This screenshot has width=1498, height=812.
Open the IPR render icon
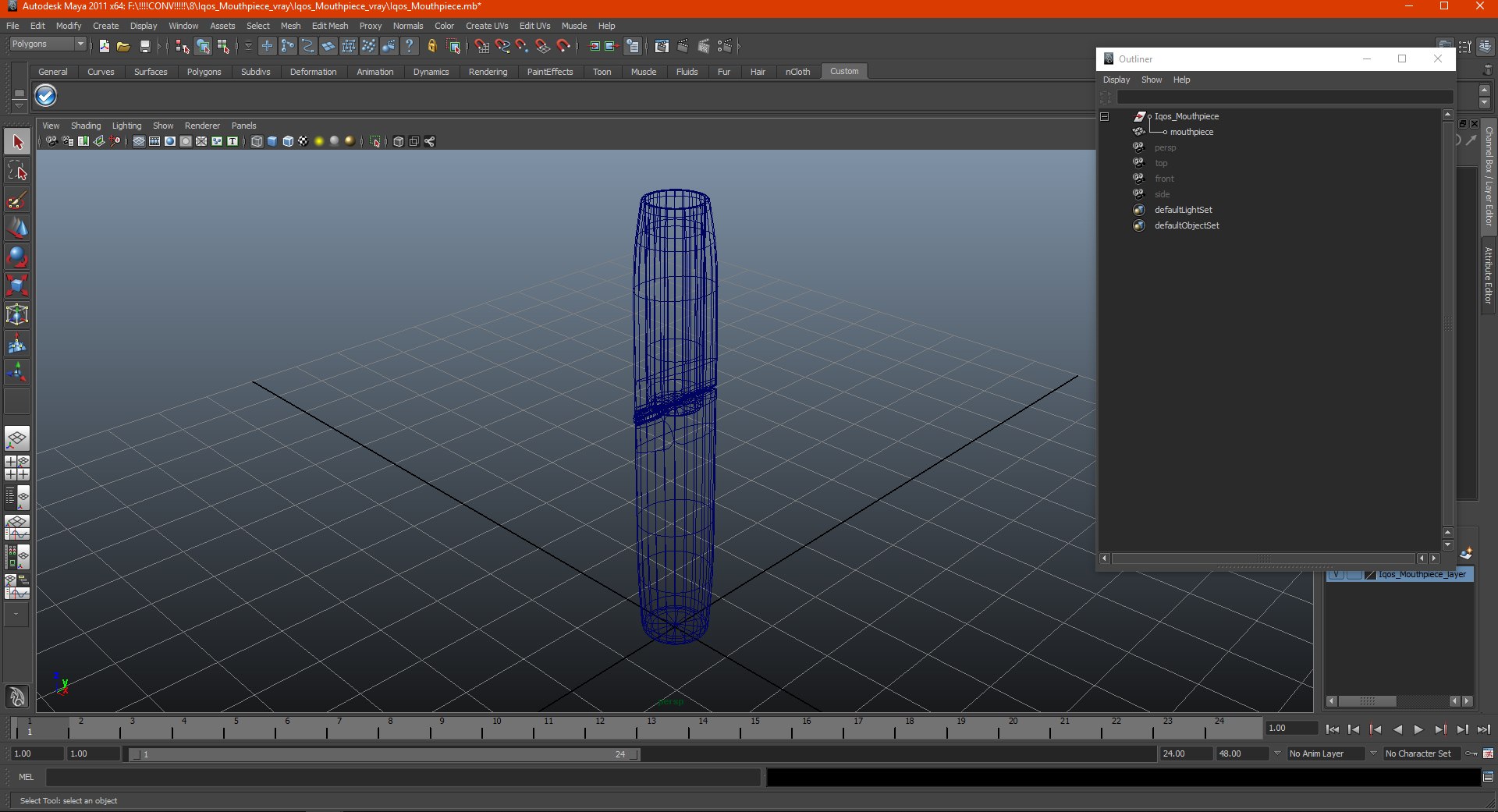(704, 47)
